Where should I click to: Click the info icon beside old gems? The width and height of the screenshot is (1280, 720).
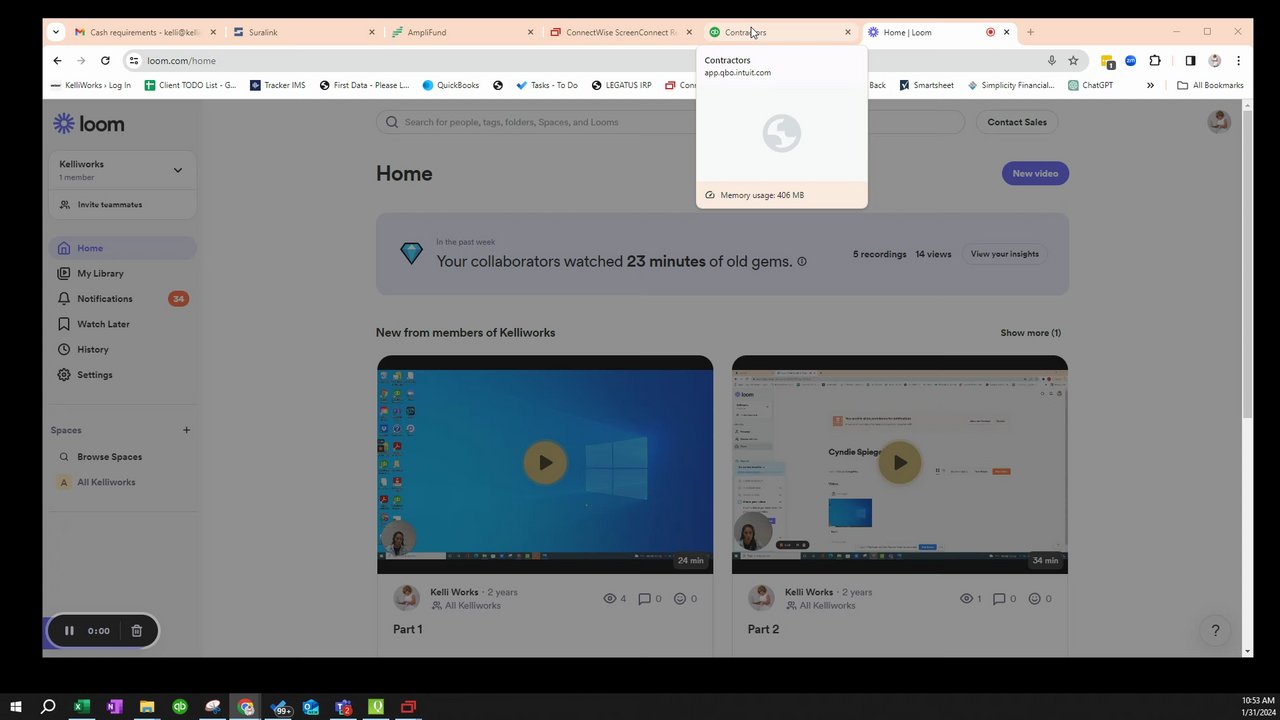(x=802, y=262)
